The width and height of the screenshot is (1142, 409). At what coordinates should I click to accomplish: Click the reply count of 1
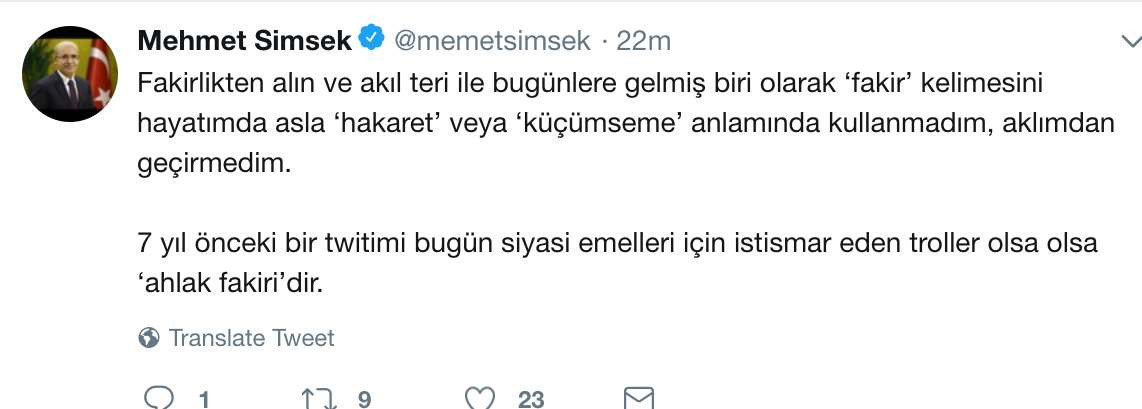tap(205, 399)
